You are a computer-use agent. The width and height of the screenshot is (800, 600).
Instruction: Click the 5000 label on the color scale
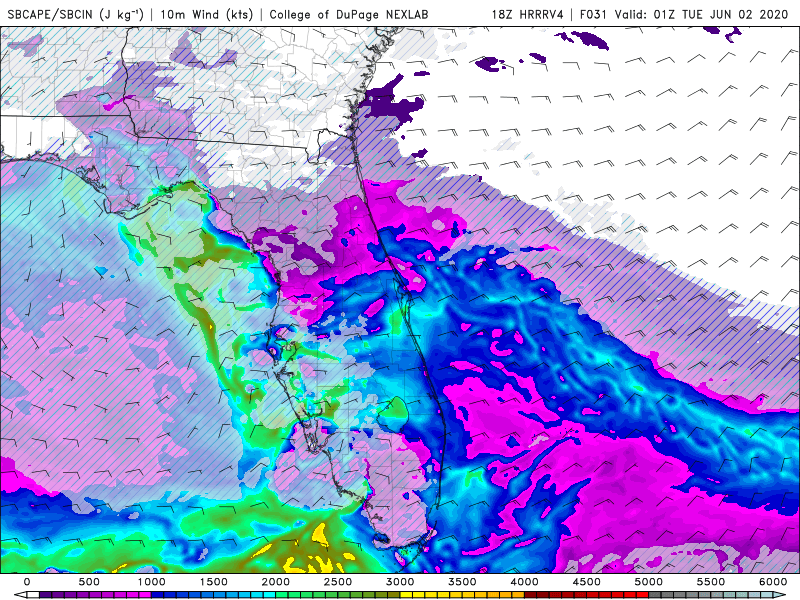648,582
